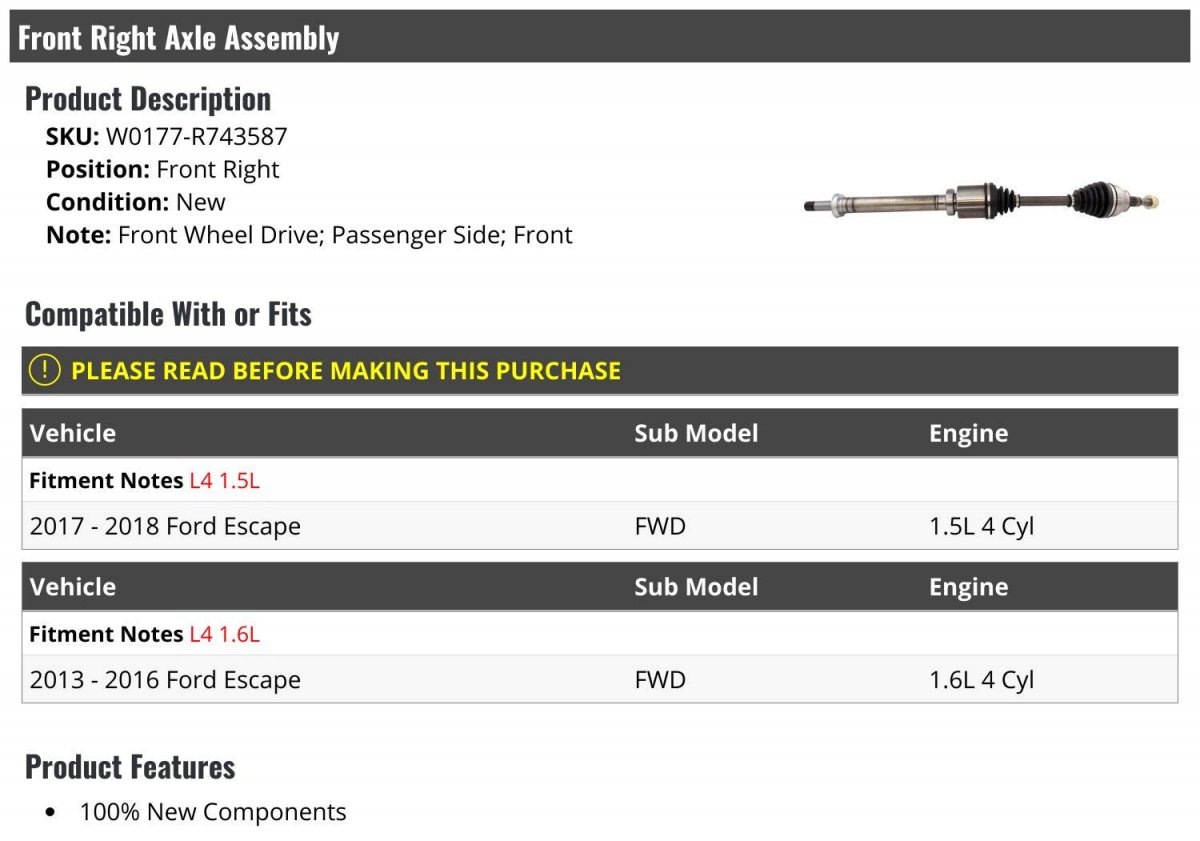Image resolution: width=1200 pixels, height=841 pixels.
Task: Click the "Product Description" heading
Action: pos(148,99)
